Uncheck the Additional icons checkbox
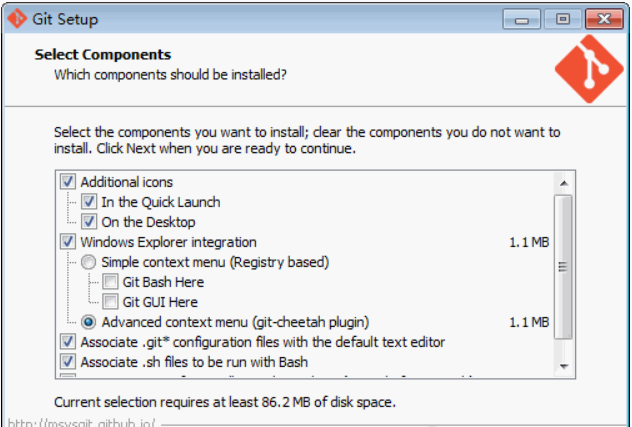Viewport: 632px width, 427px height. tap(68, 182)
